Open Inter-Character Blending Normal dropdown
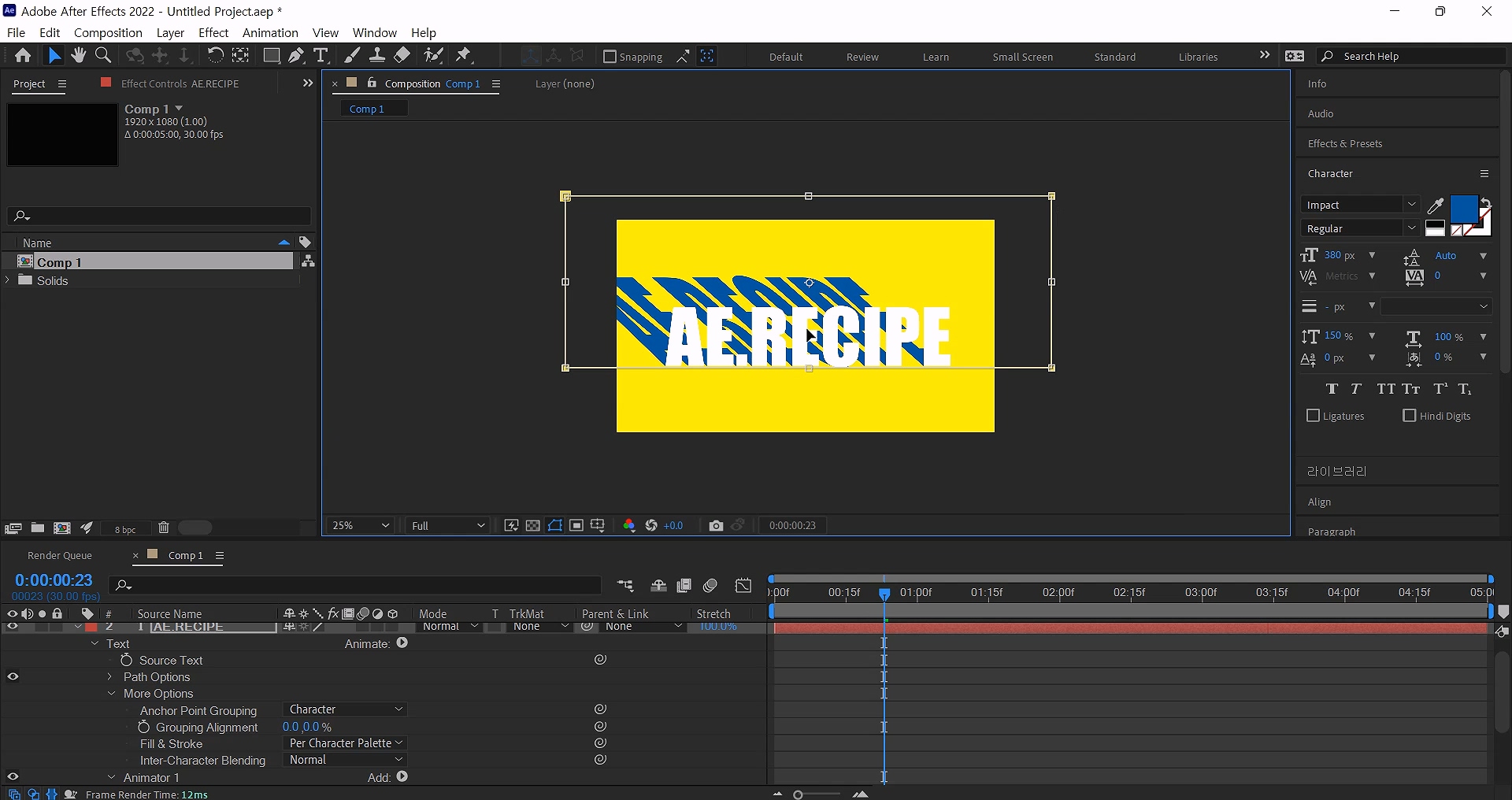The image size is (1512, 800). coord(345,760)
